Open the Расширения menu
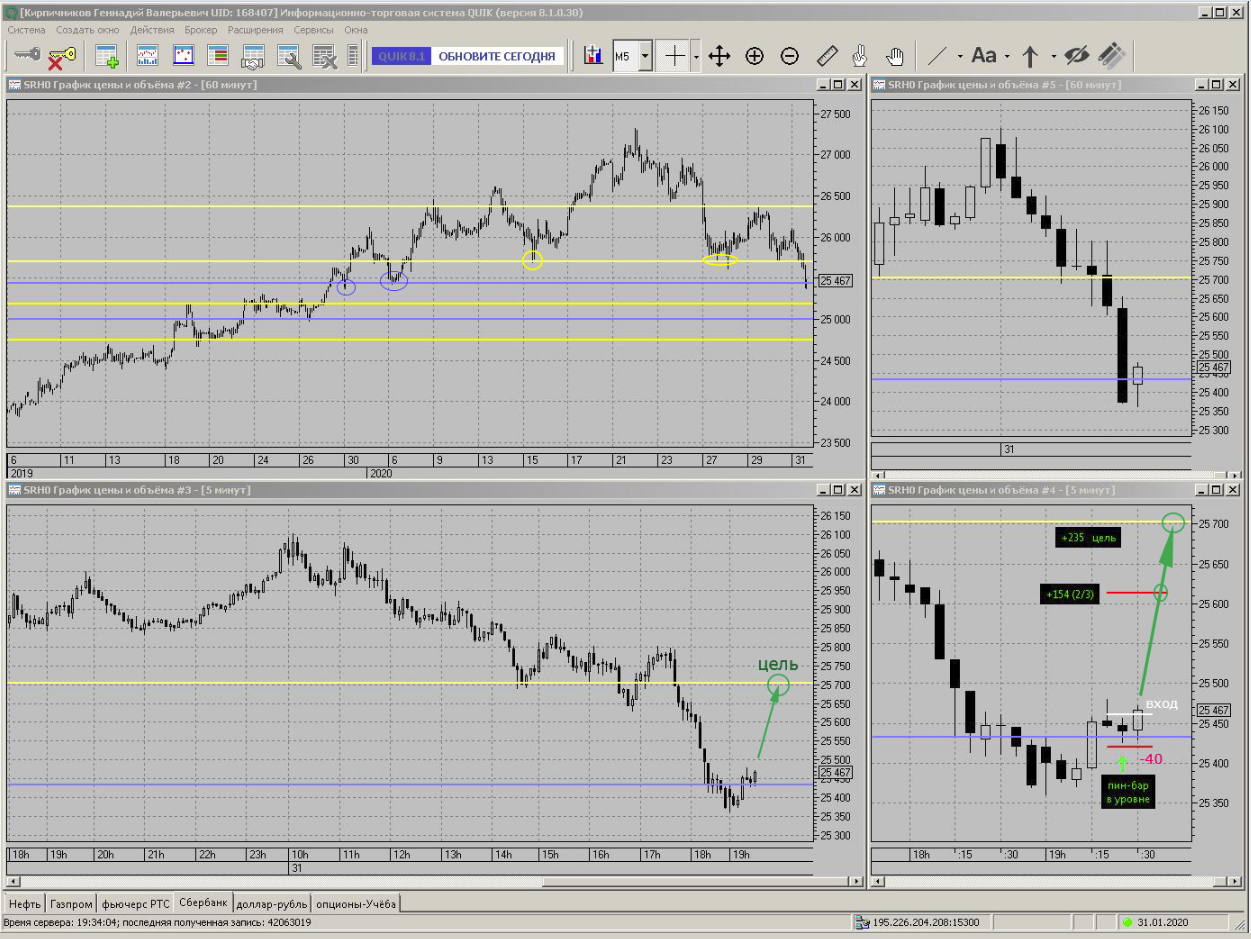Viewport: 1251px width, 939px height. tap(256, 30)
